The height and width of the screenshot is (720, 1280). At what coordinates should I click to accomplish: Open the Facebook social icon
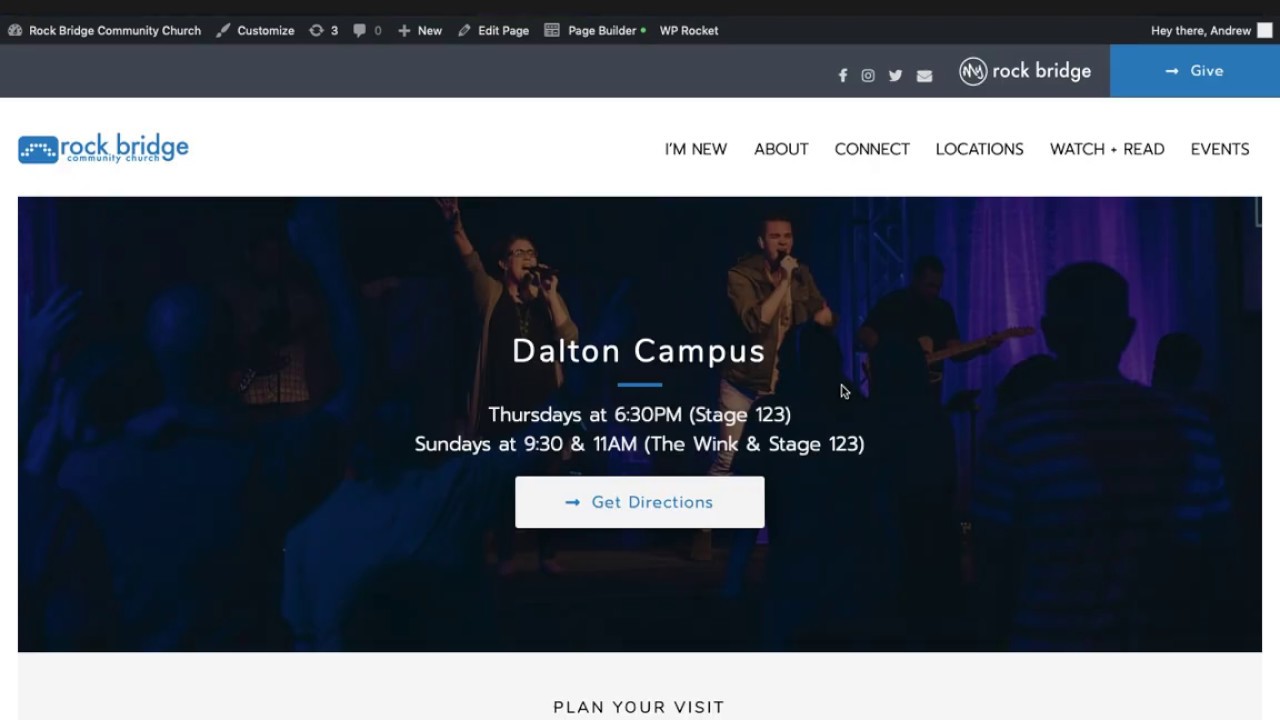pos(843,76)
